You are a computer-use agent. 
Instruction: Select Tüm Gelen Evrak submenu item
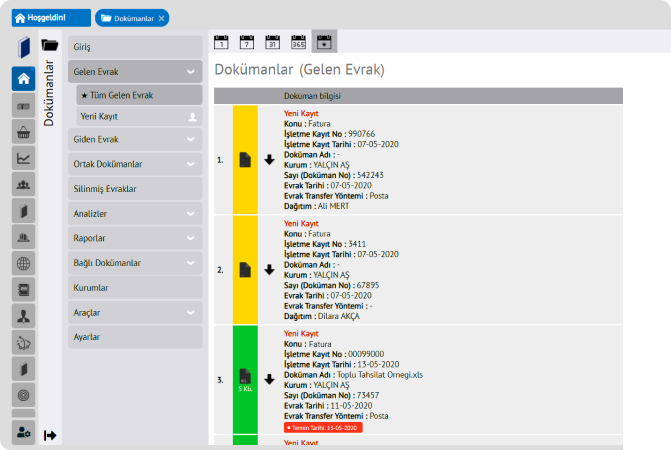tap(140, 95)
